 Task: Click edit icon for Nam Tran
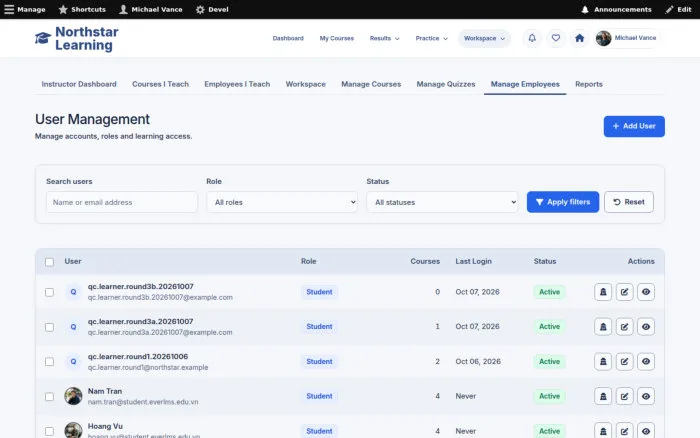click(x=624, y=396)
